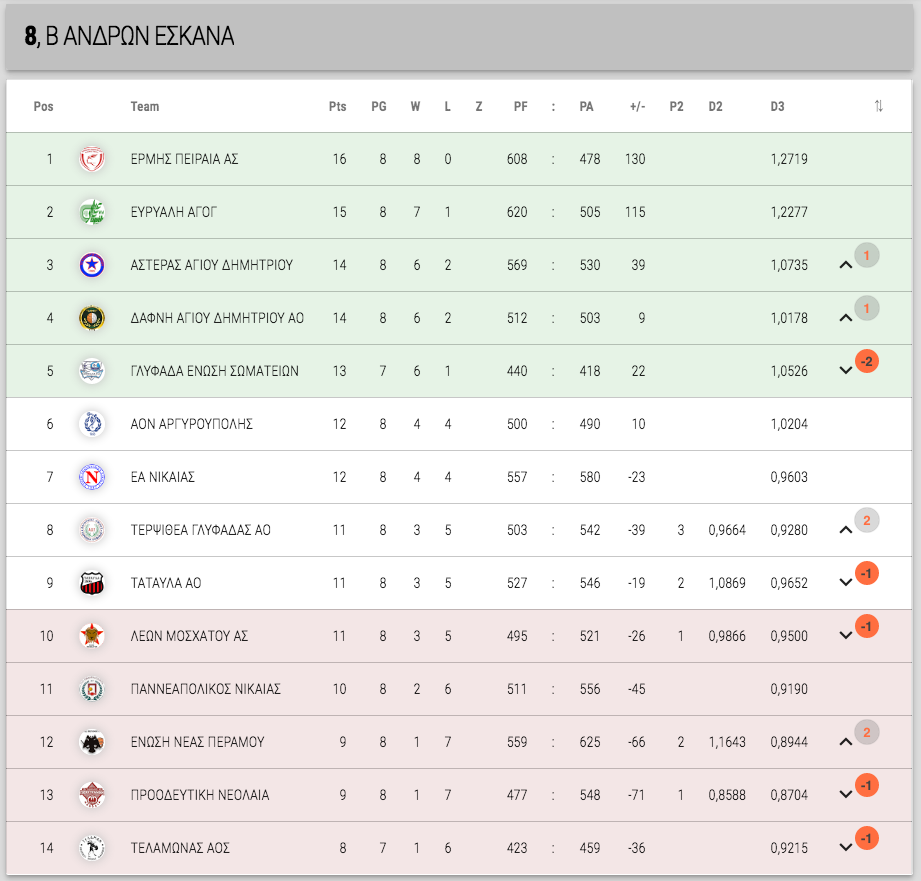Open the ΠΑΝΝΕΑΠΟΛΙΚΟΣ ΝΙΚΑΙΑΣ team name link

(206, 689)
